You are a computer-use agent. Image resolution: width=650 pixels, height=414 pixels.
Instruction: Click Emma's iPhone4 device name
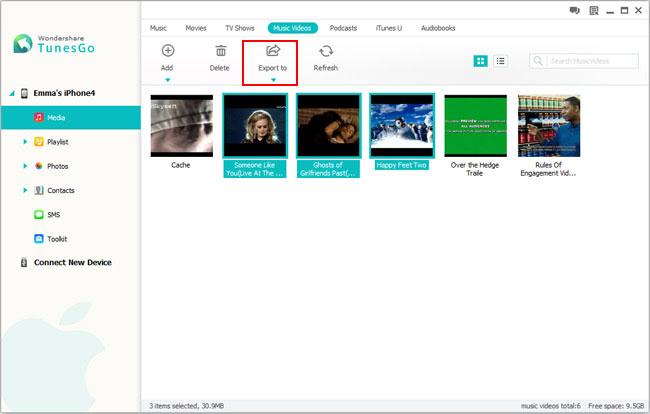(64, 93)
